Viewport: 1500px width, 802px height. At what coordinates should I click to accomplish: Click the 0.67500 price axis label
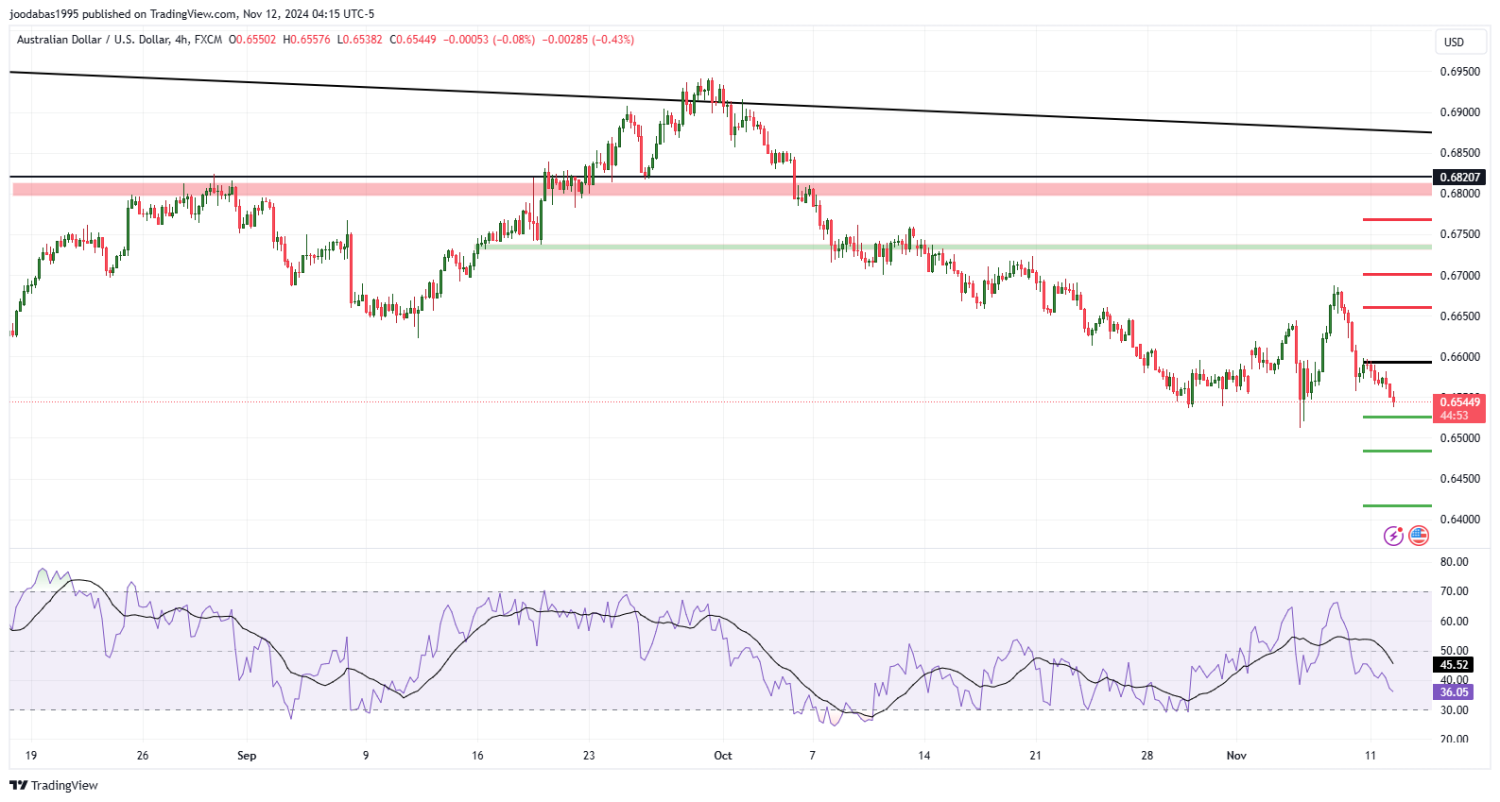[x=1460, y=234]
